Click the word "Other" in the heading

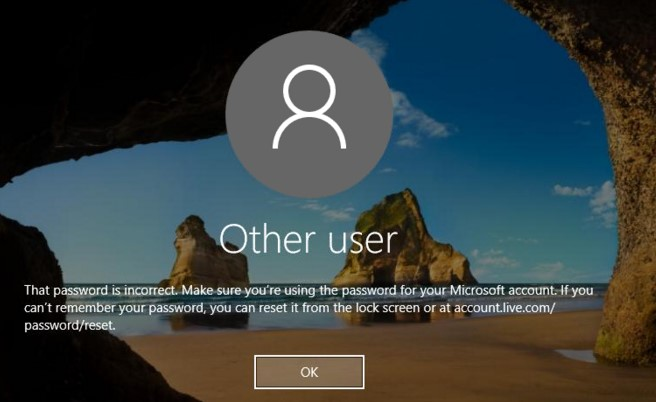(x=267, y=239)
